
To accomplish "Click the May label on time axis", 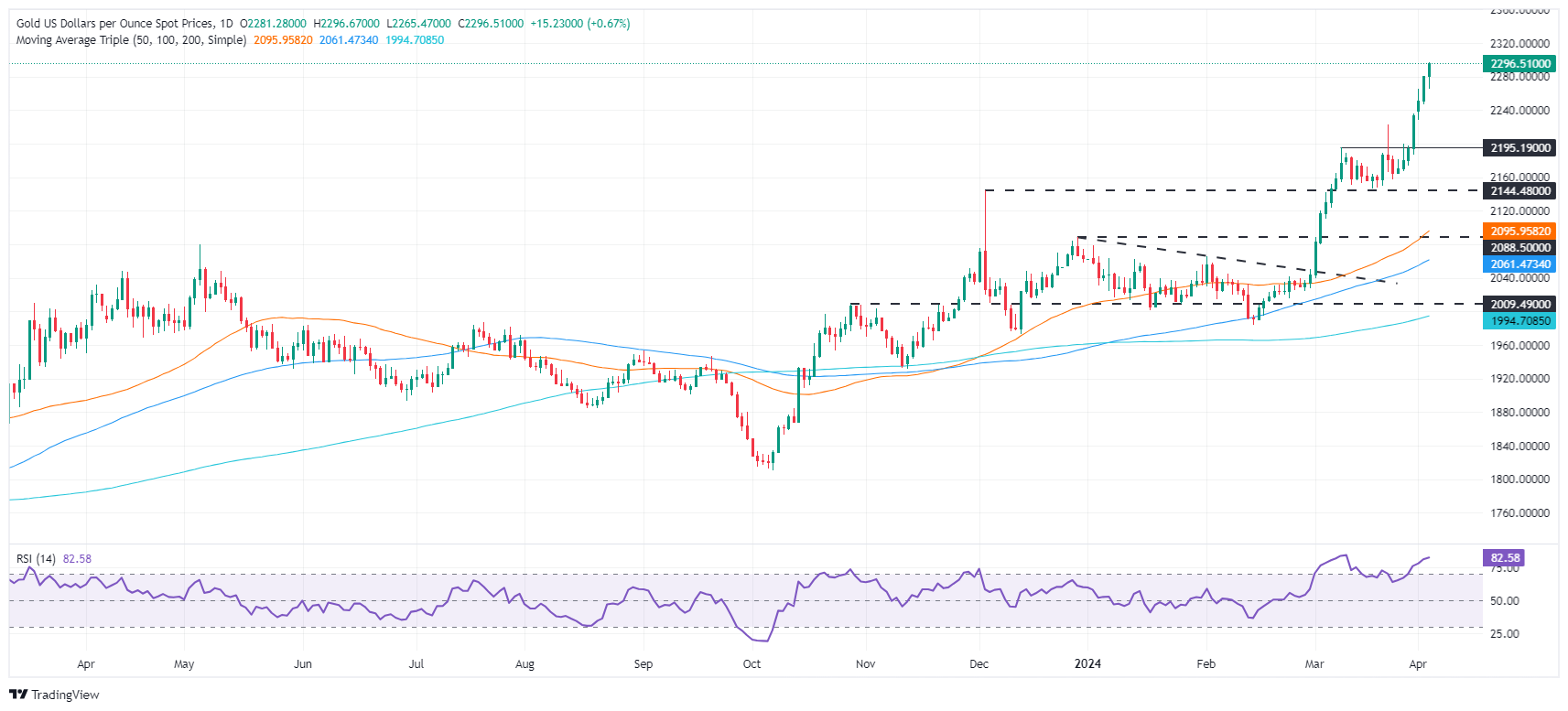I will pyautogui.click(x=184, y=664).
